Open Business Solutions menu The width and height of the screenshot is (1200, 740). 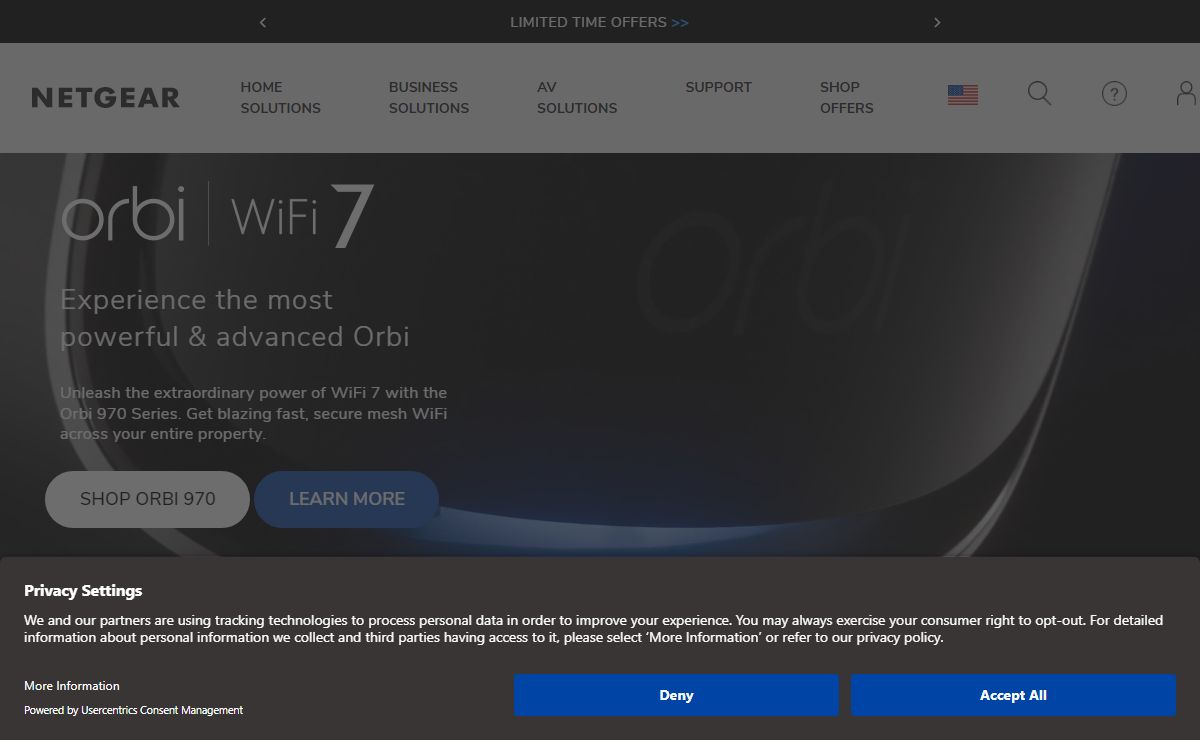429,98
